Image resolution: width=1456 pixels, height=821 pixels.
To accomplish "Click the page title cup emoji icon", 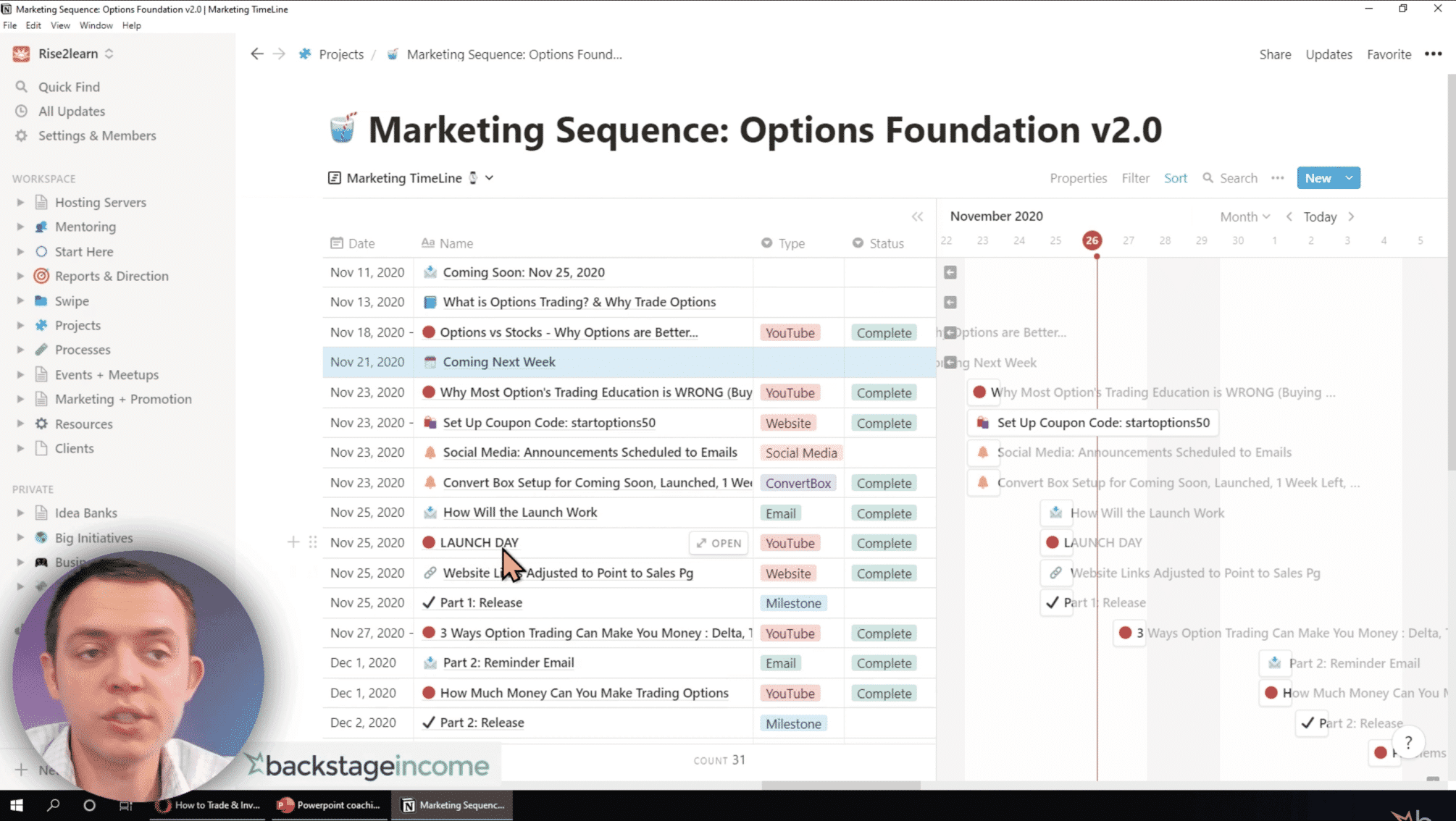I will coord(343,128).
